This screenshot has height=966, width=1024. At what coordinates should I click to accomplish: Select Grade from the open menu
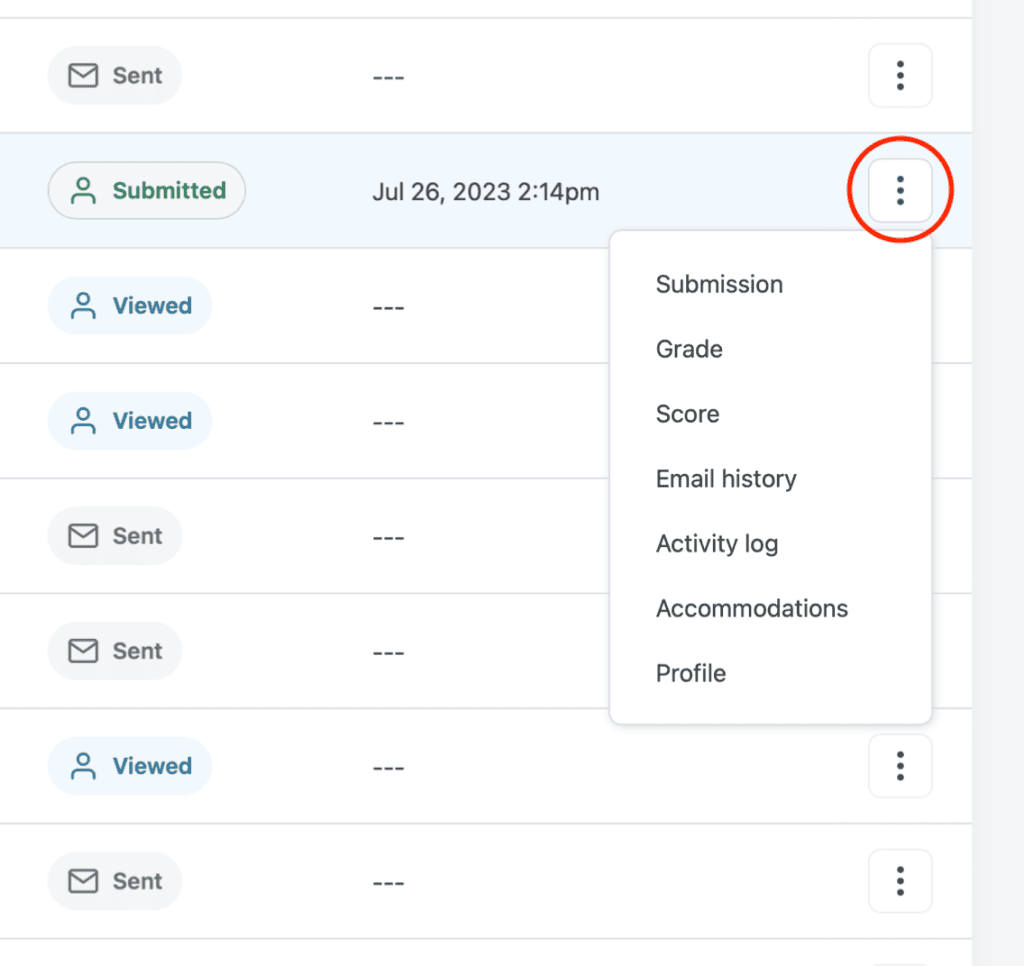tap(689, 349)
